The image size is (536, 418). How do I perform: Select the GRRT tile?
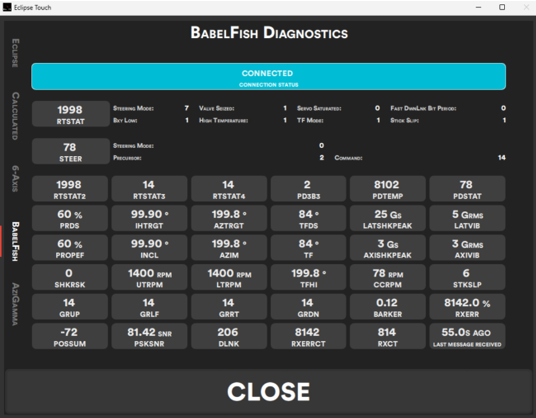[229, 307]
